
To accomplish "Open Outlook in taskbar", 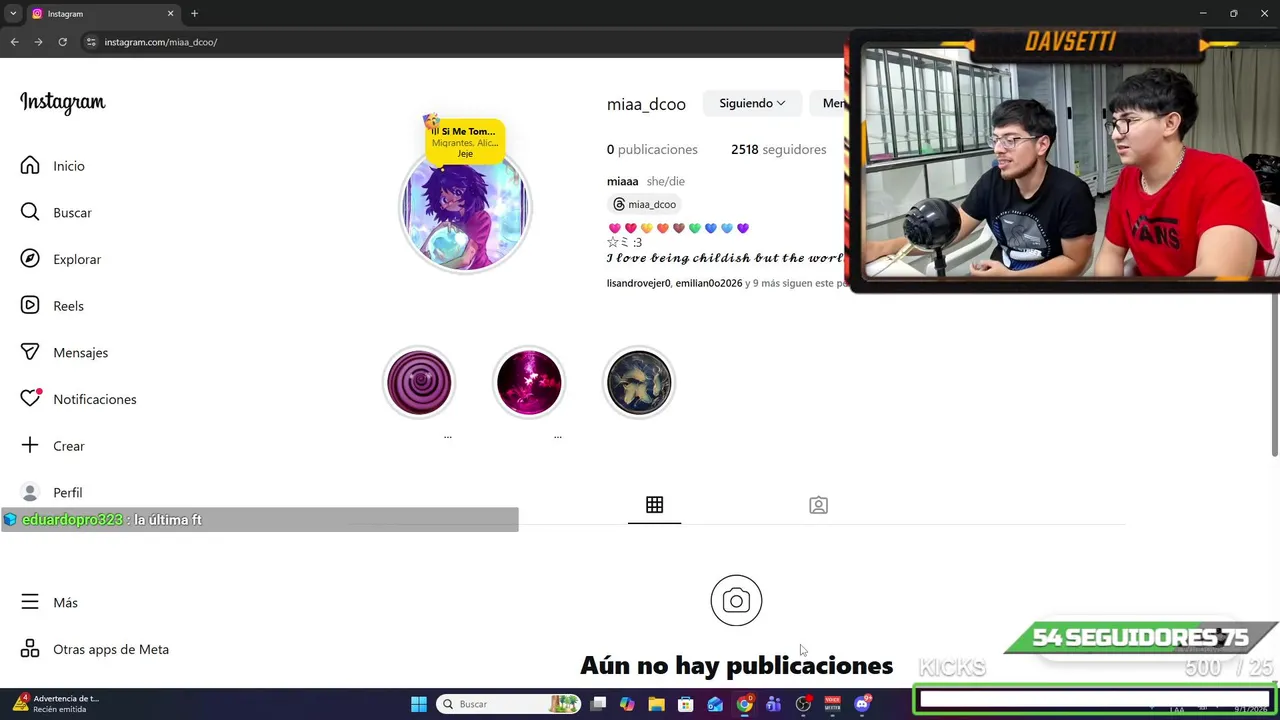I will click(715, 704).
